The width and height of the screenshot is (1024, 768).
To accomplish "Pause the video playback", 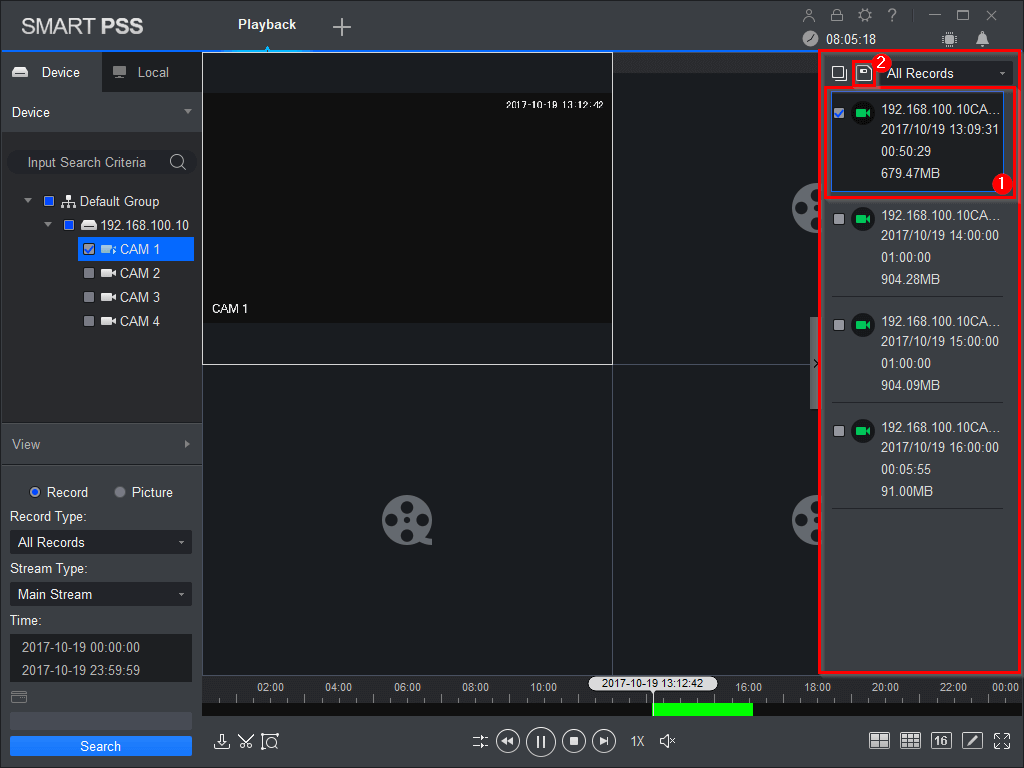I will coord(540,741).
